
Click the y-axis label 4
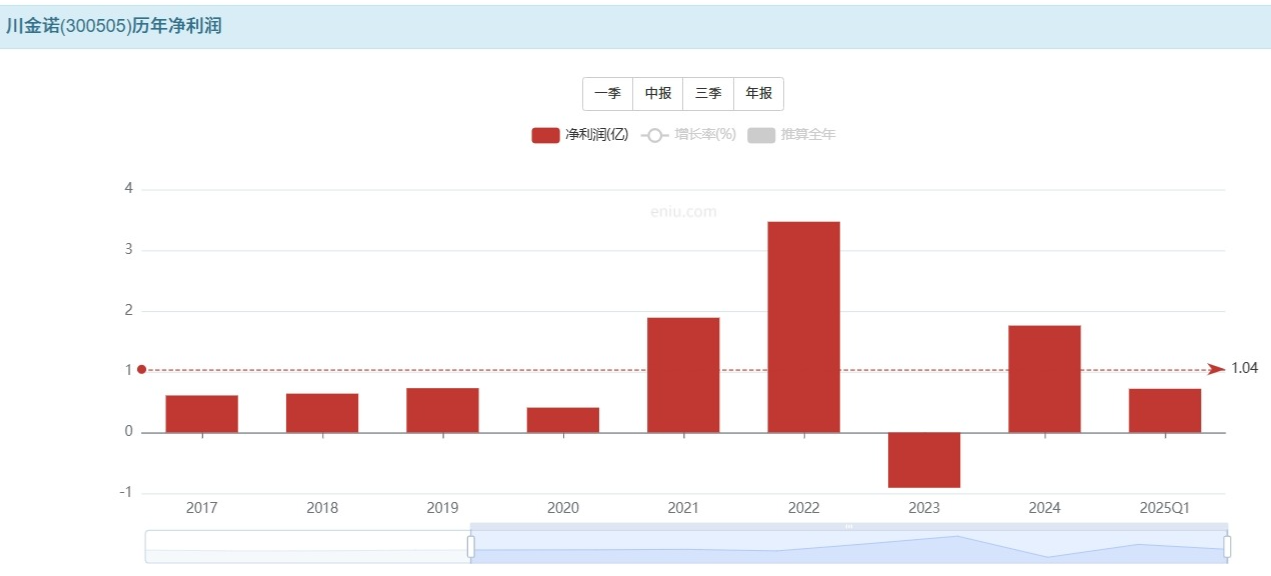click(x=129, y=189)
